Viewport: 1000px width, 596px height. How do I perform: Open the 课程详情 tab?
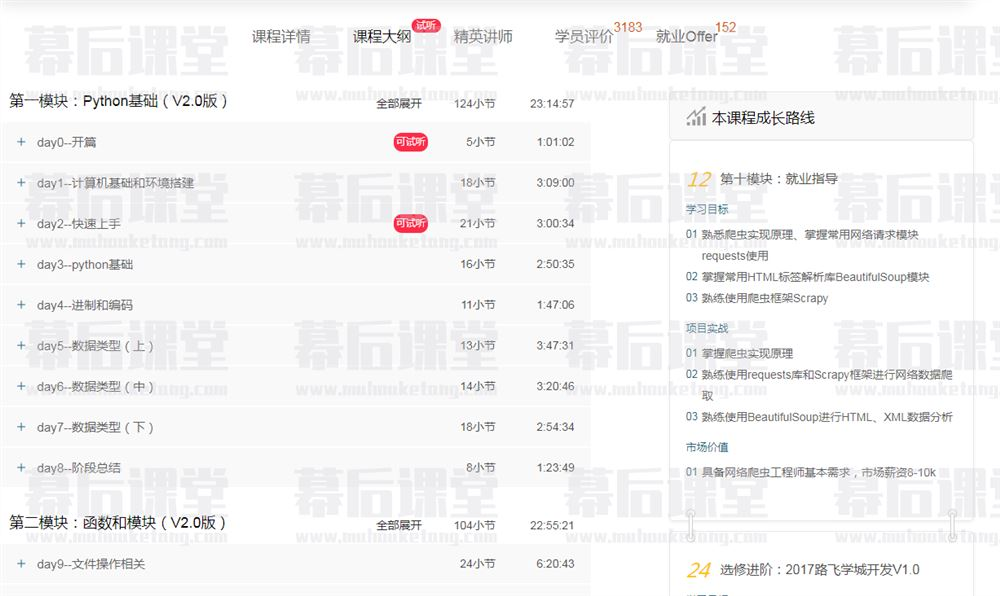point(281,37)
